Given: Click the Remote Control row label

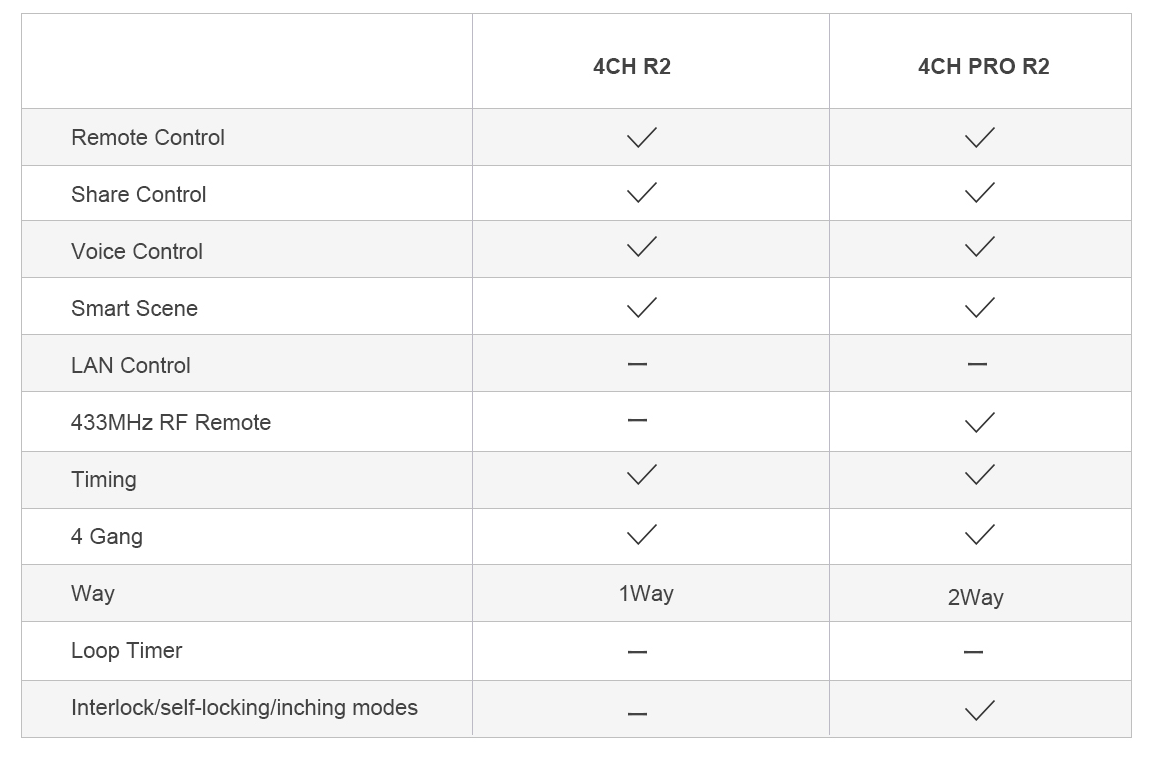Looking at the screenshot, I should tap(148, 137).
